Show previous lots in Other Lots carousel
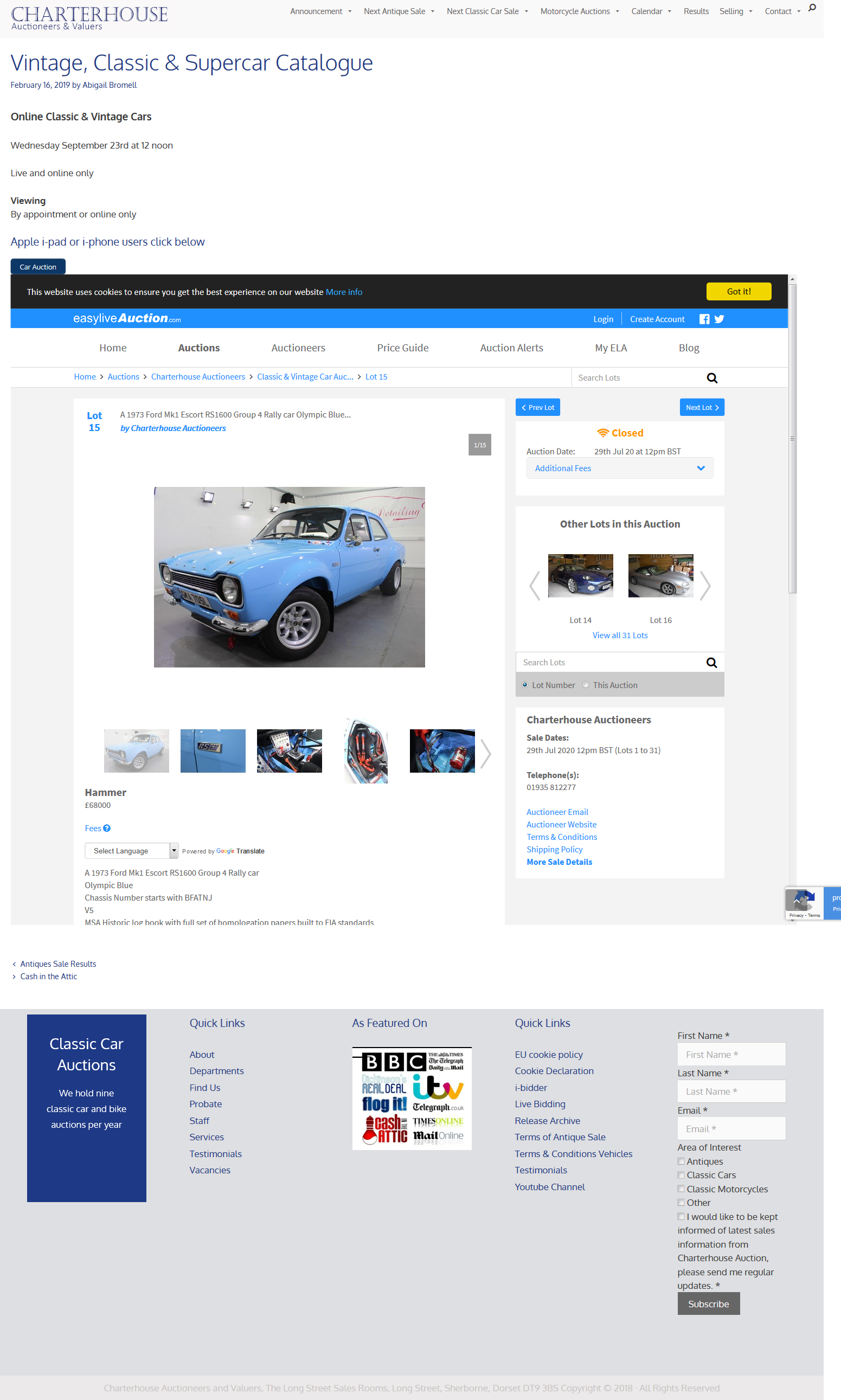This screenshot has height=1400, width=841. pos(535,585)
